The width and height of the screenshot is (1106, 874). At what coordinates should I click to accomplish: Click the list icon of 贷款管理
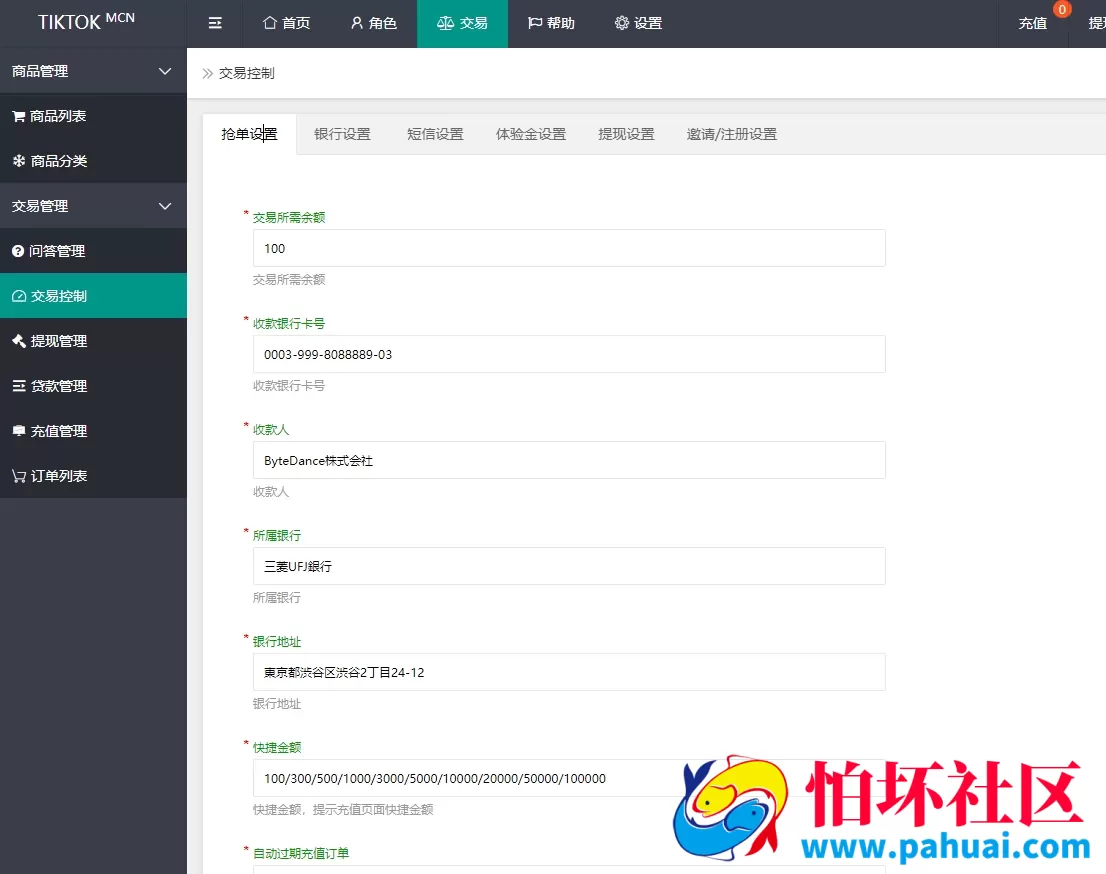coord(19,386)
